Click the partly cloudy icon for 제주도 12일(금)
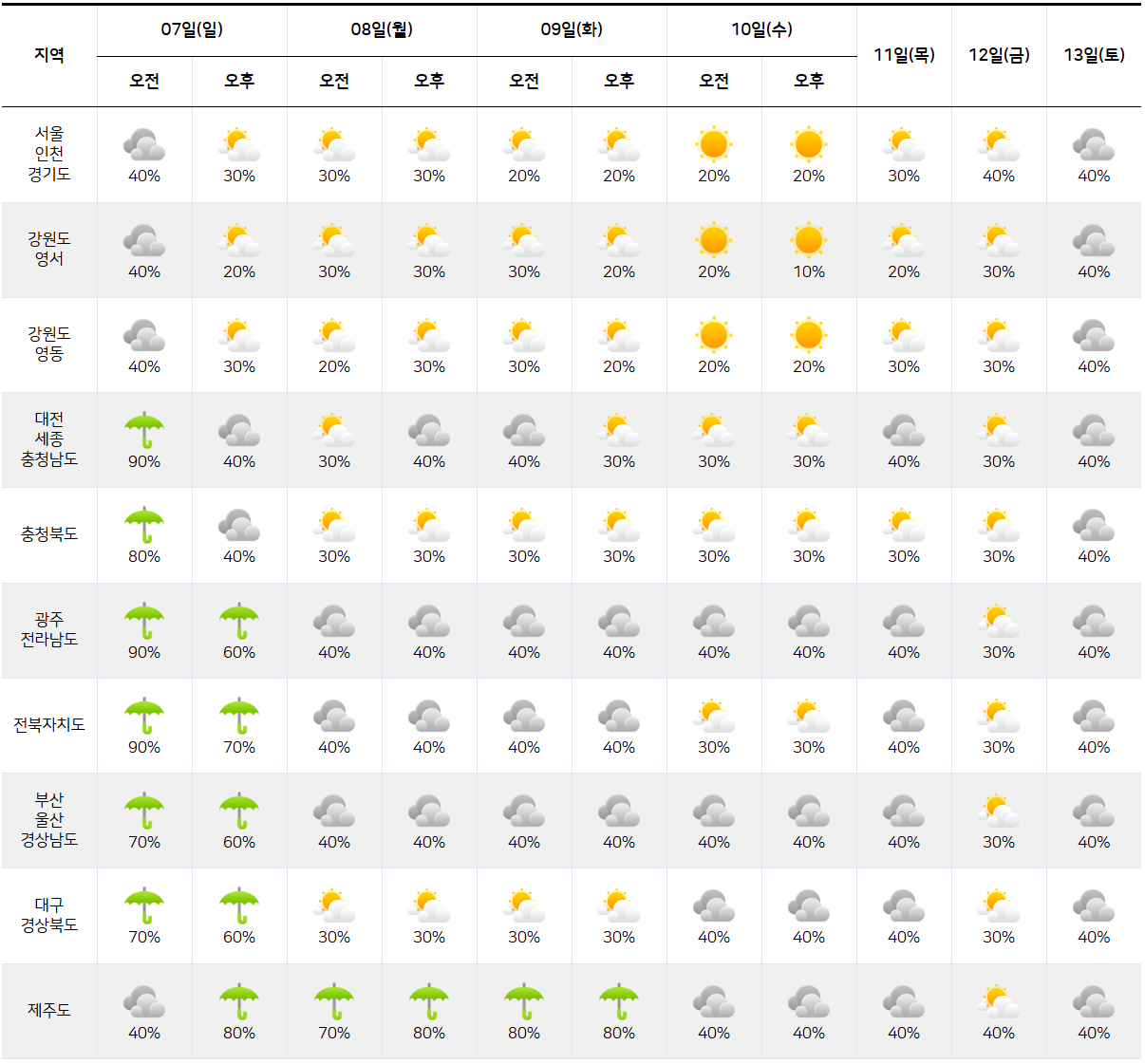The width and height of the screenshot is (1145, 1064). [x=999, y=1001]
